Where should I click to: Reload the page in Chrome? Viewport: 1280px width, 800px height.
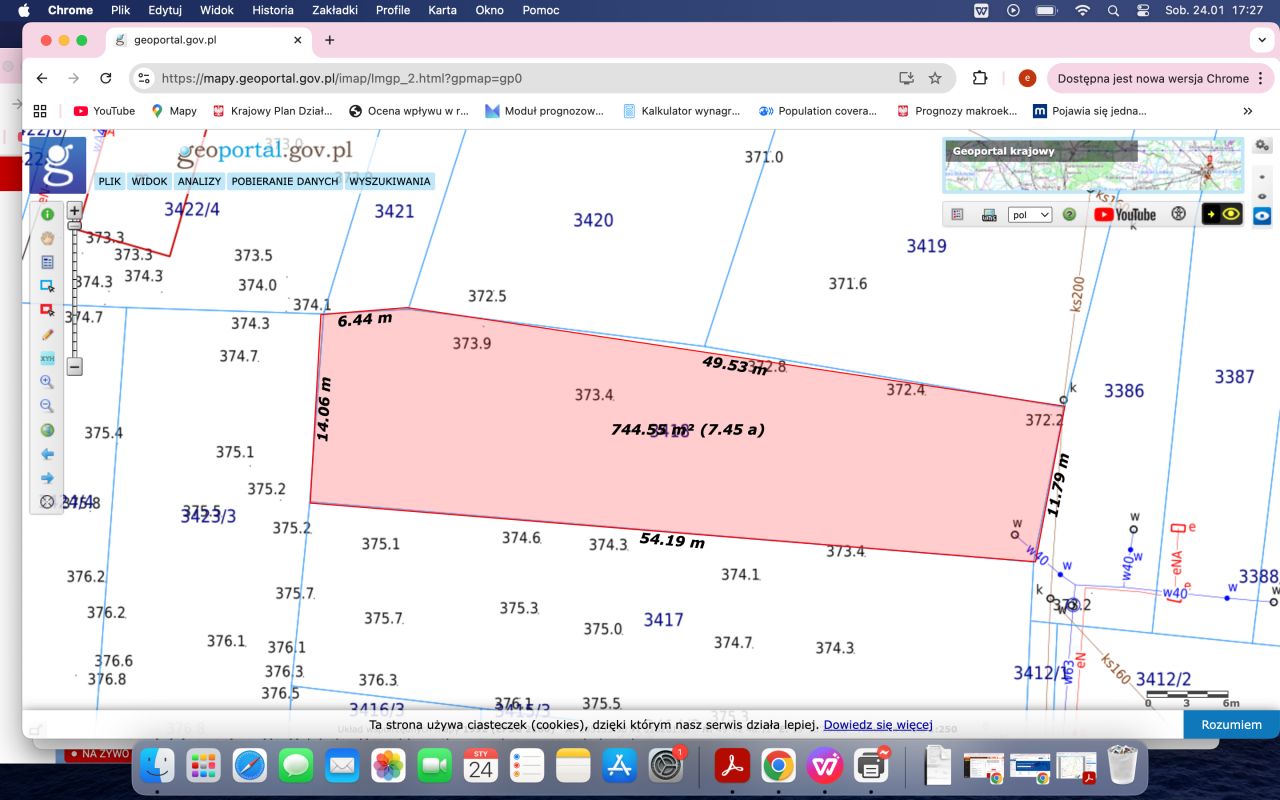106,78
